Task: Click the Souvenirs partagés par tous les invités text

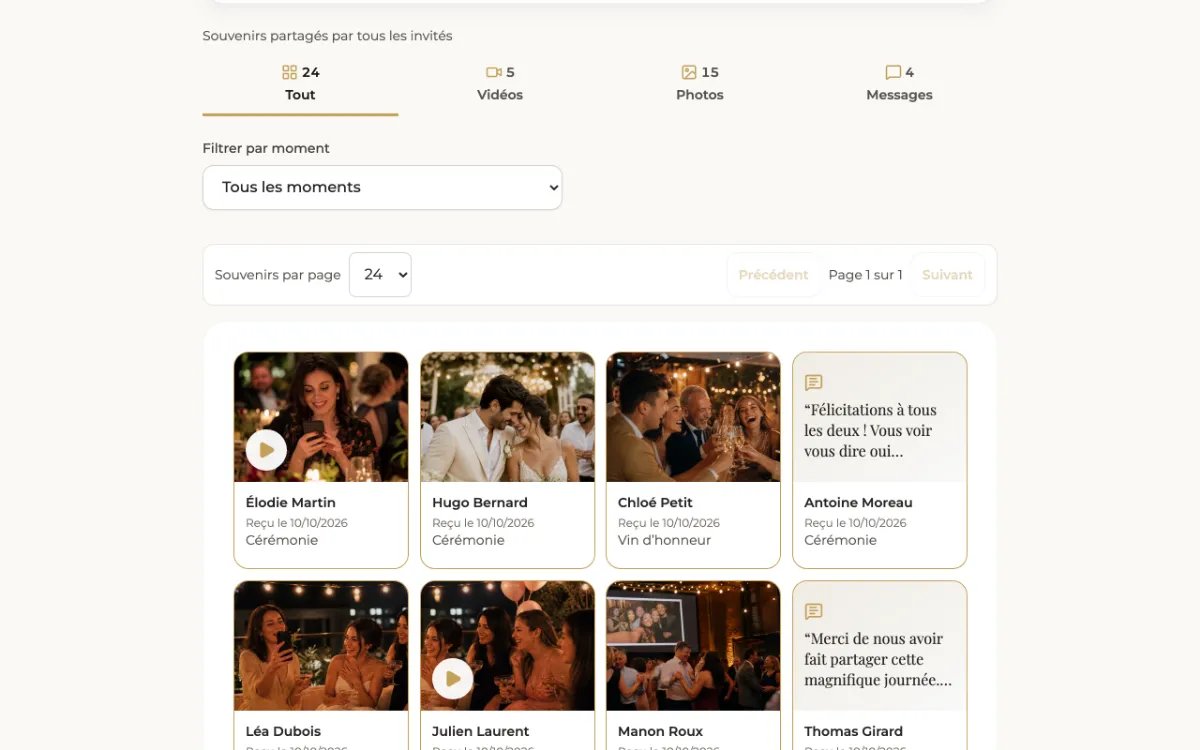Action: [x=328, y=36]
